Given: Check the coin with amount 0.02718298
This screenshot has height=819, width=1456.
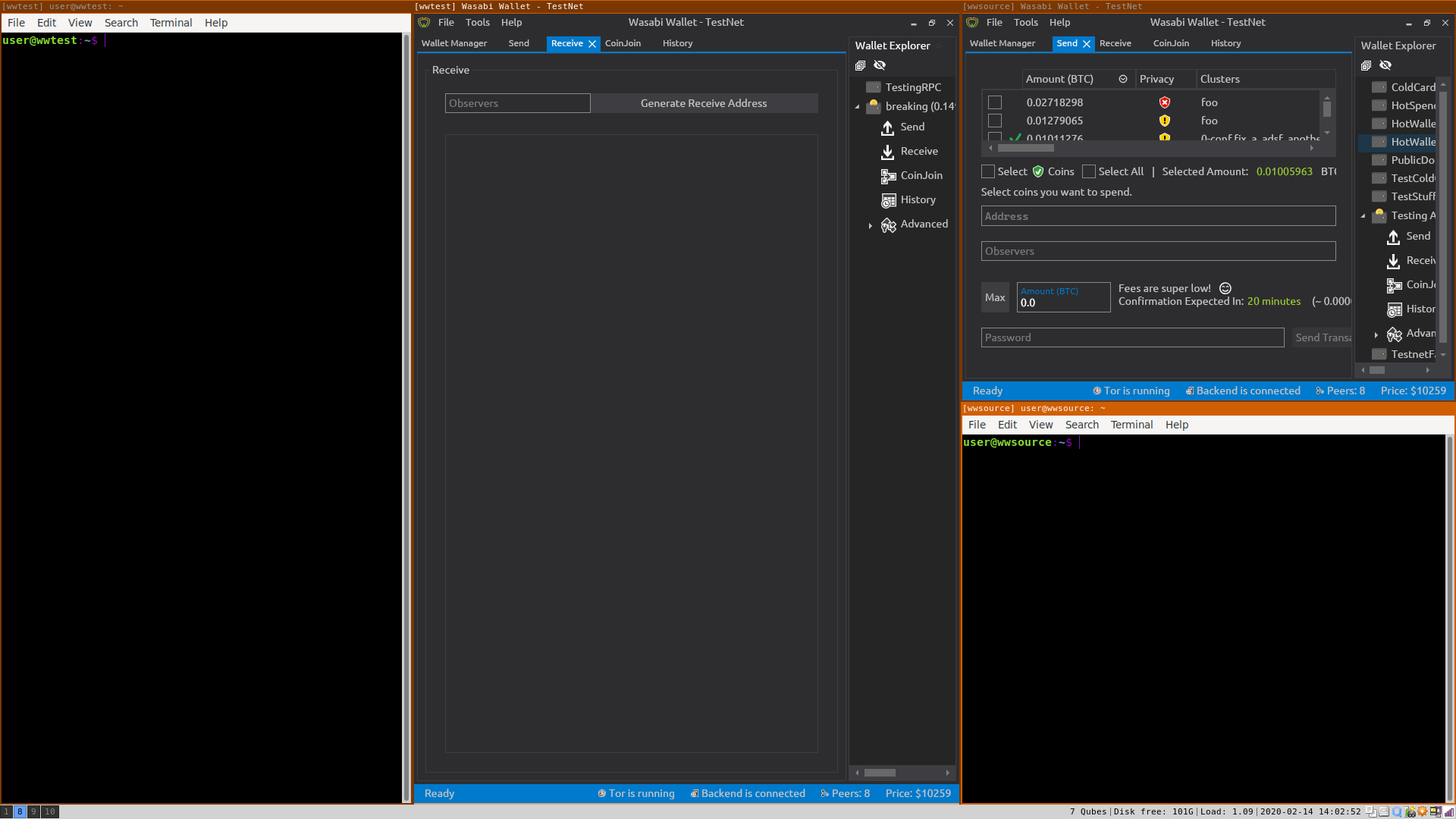Looking at the screenshot, I should 994,102.
